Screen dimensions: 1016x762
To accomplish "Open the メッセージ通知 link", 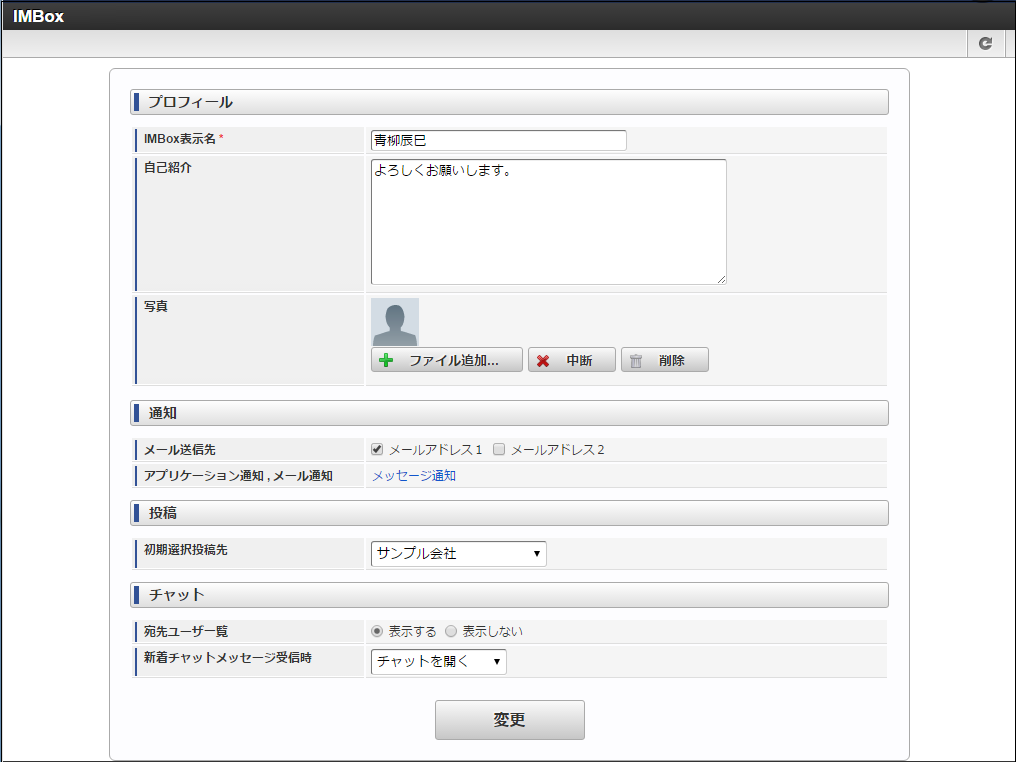I will coord(414,476).
